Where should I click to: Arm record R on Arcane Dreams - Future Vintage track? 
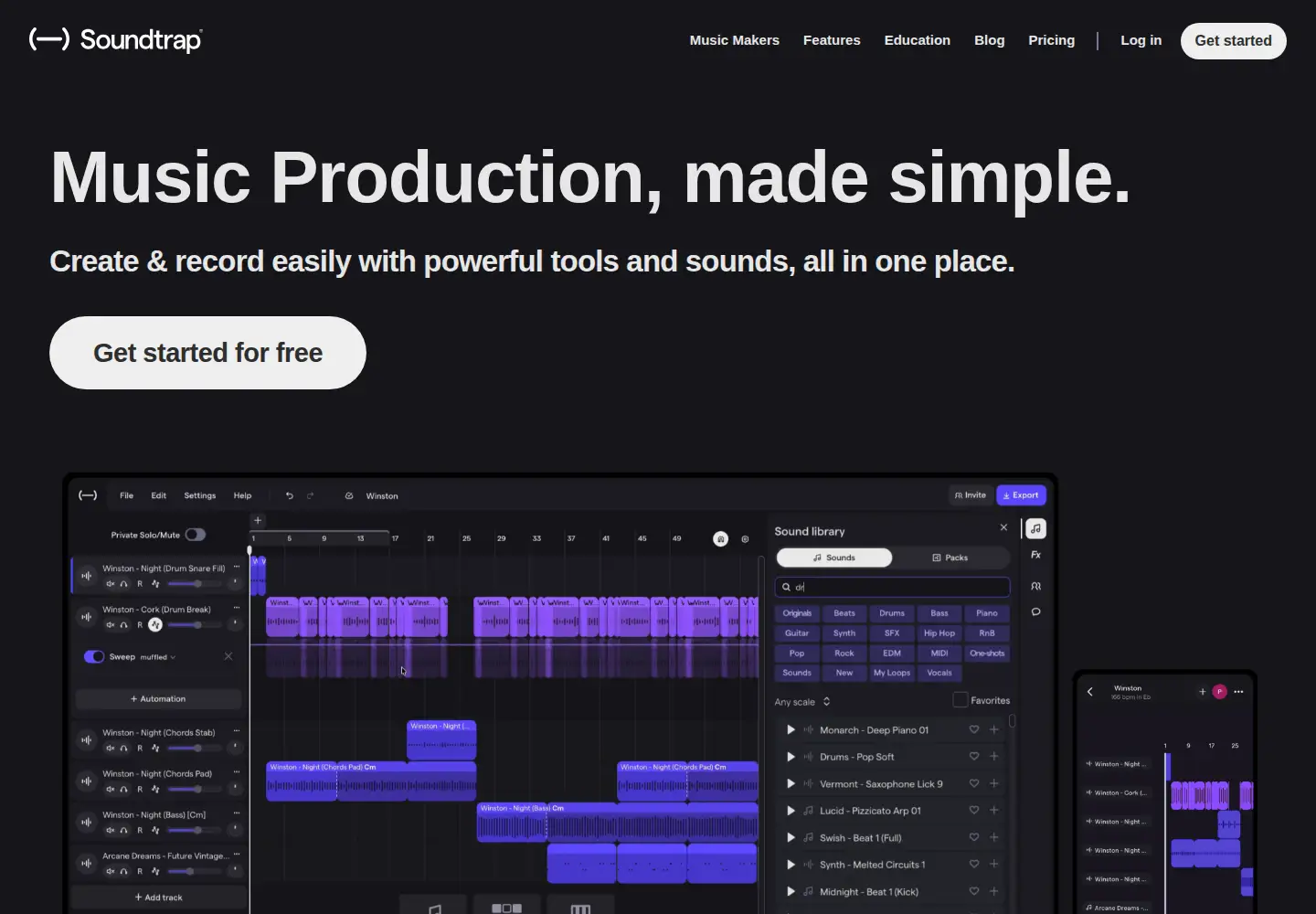(x=140, y=871)
